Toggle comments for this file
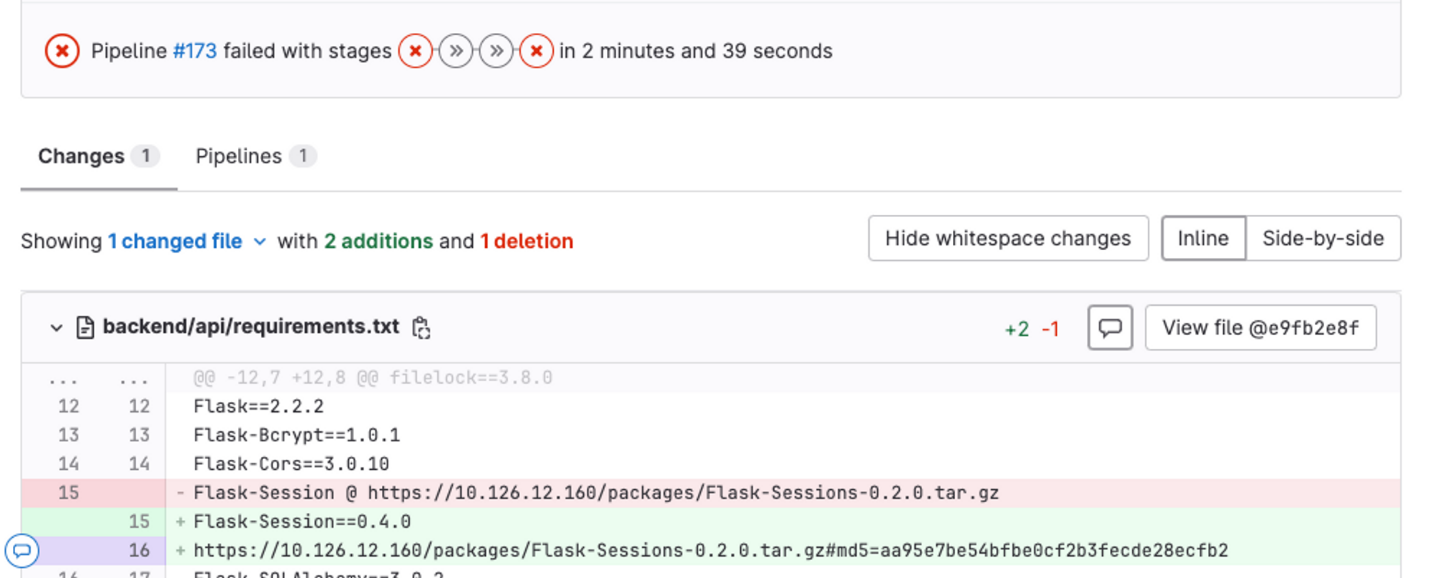Screen dimensions: 1433x578 click(x=1109, y=328)
